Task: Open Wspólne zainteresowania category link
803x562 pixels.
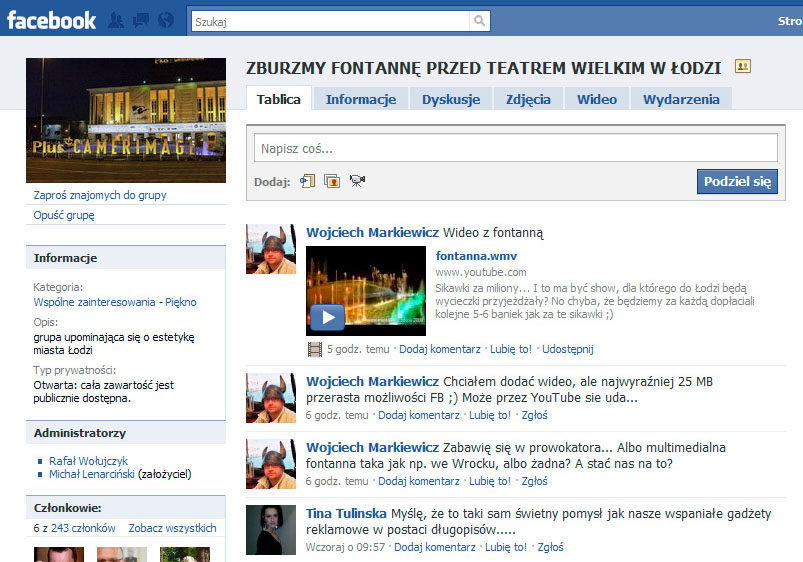Action: [94, 302]
